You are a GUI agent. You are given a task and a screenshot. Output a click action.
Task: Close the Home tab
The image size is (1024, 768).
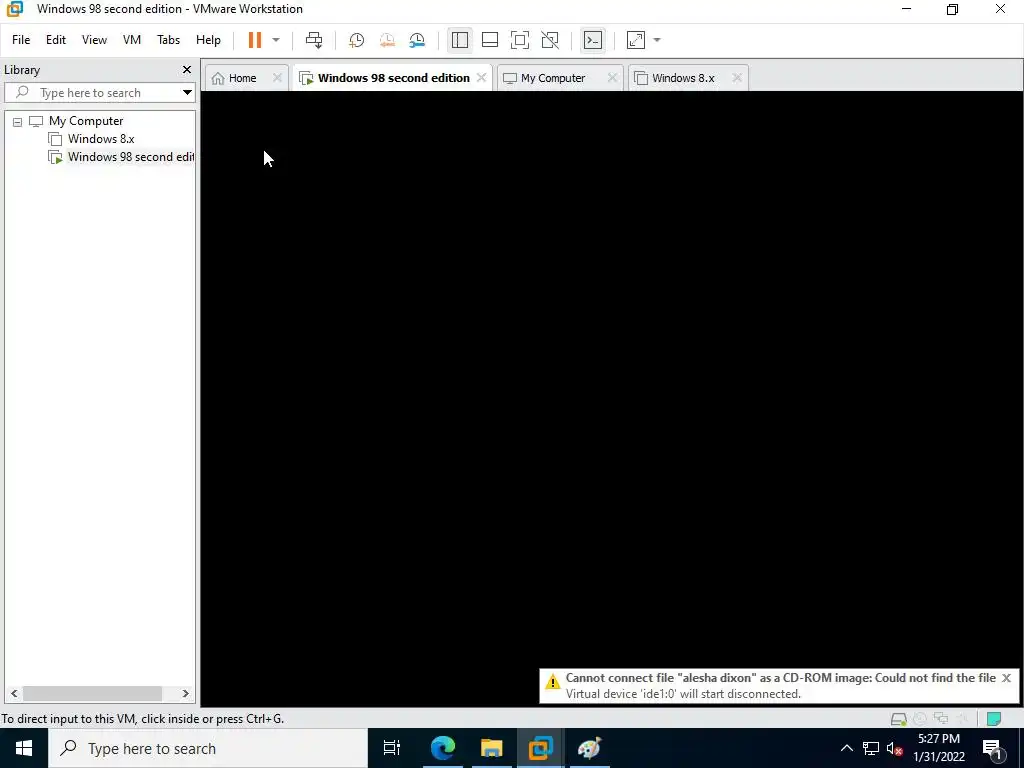click(x=277, y=78)
